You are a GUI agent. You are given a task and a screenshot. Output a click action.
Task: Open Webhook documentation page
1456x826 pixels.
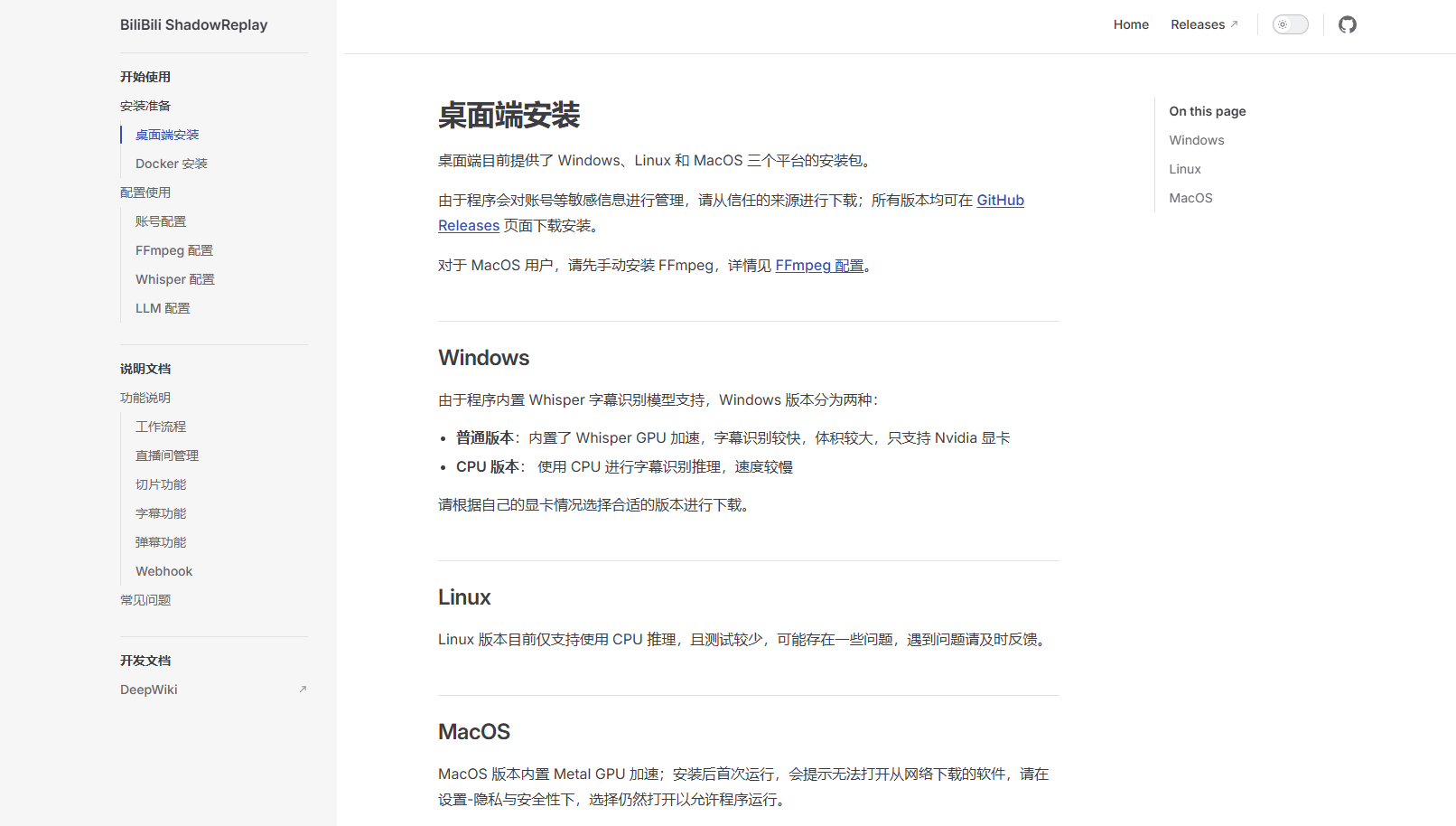pyautogui.click(x=163, y=571)
